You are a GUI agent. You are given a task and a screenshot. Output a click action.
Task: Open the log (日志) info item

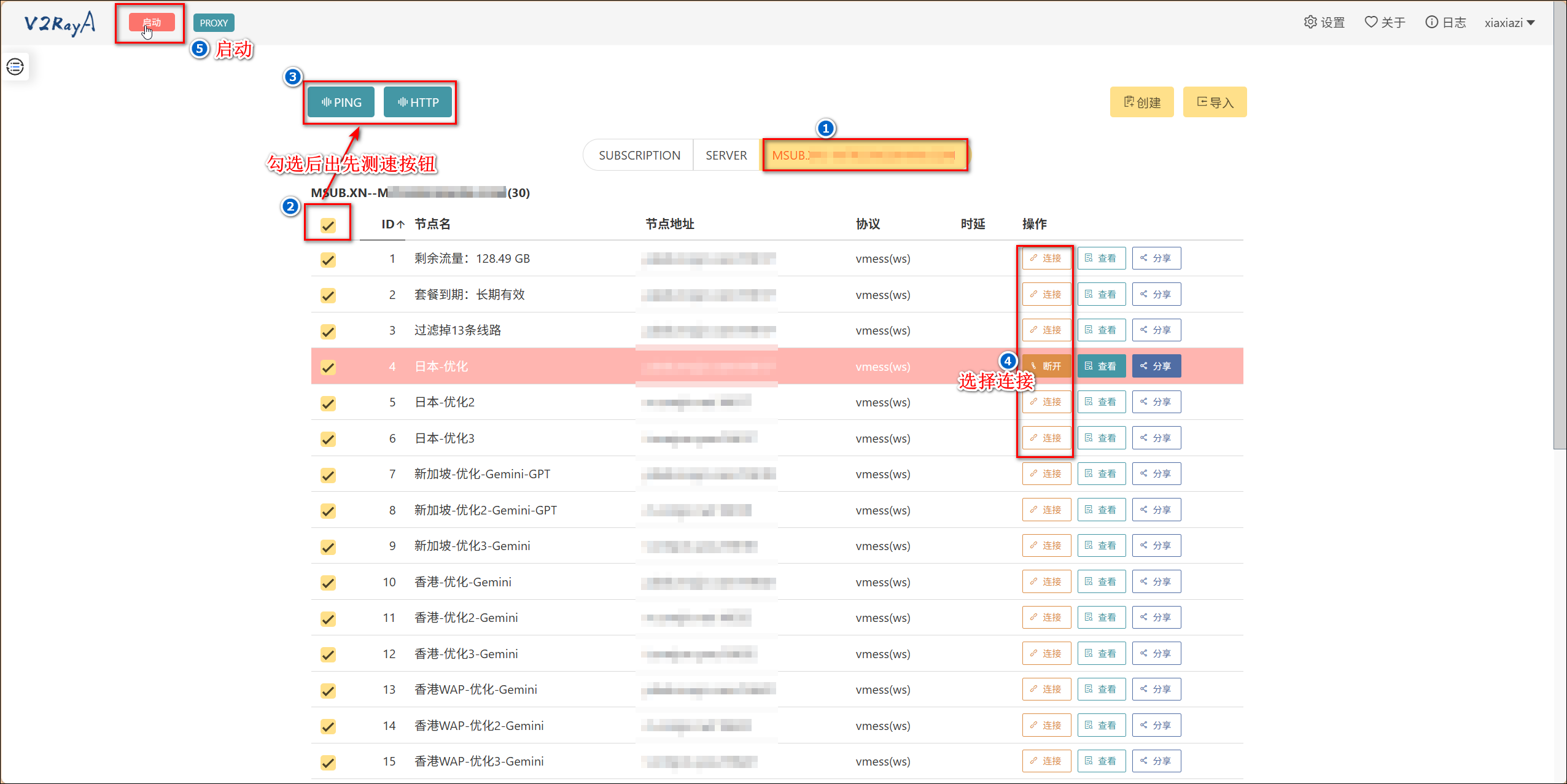click(1445, 23)
